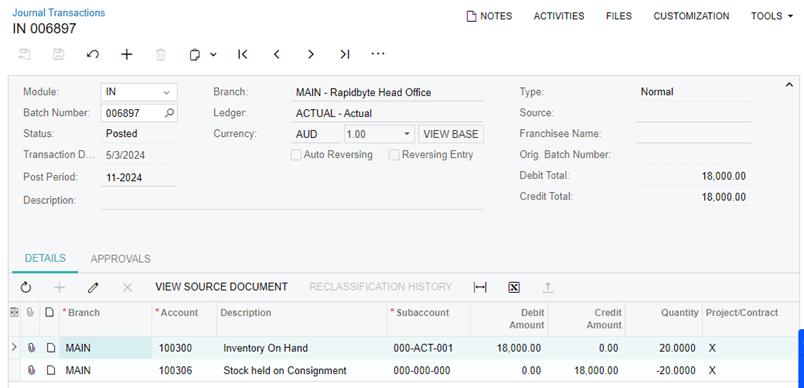Click View Source Document button
The width and height of the screenshot is (804, 388).
pyautogui.click(x=222, y=287)
